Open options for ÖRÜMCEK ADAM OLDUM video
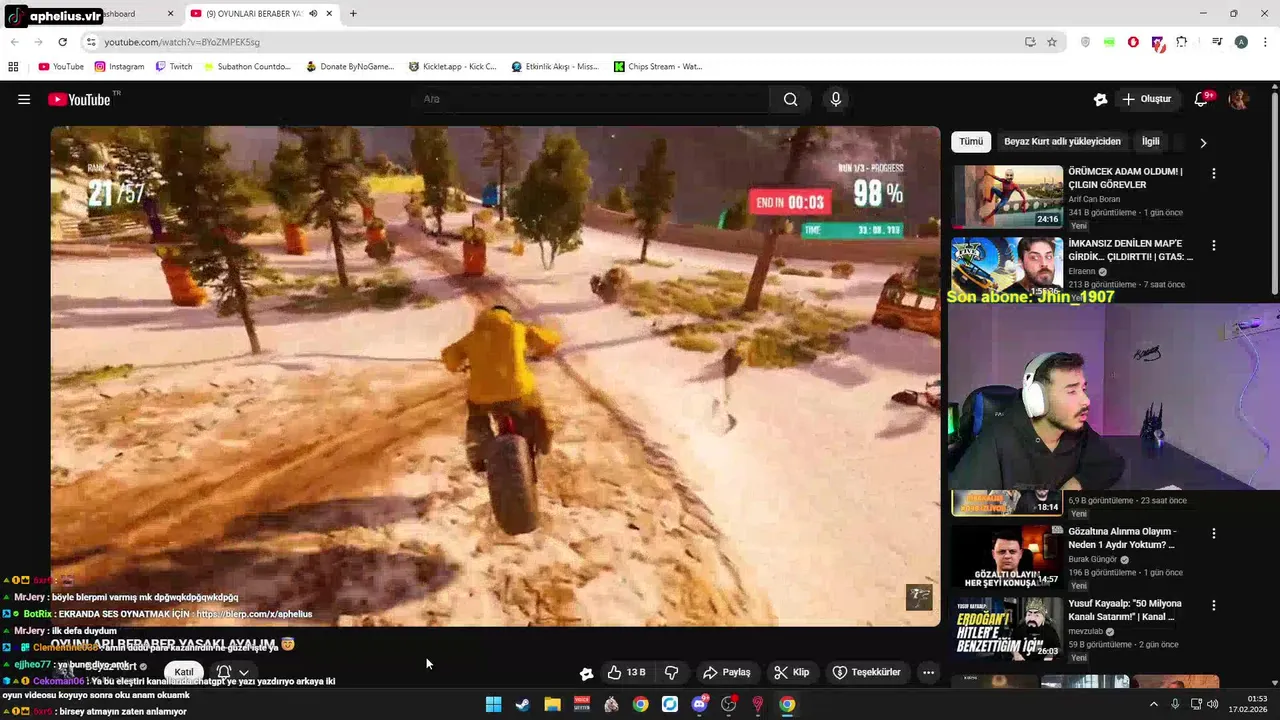The image size is (1280, 720). (x=1214, y=173)
